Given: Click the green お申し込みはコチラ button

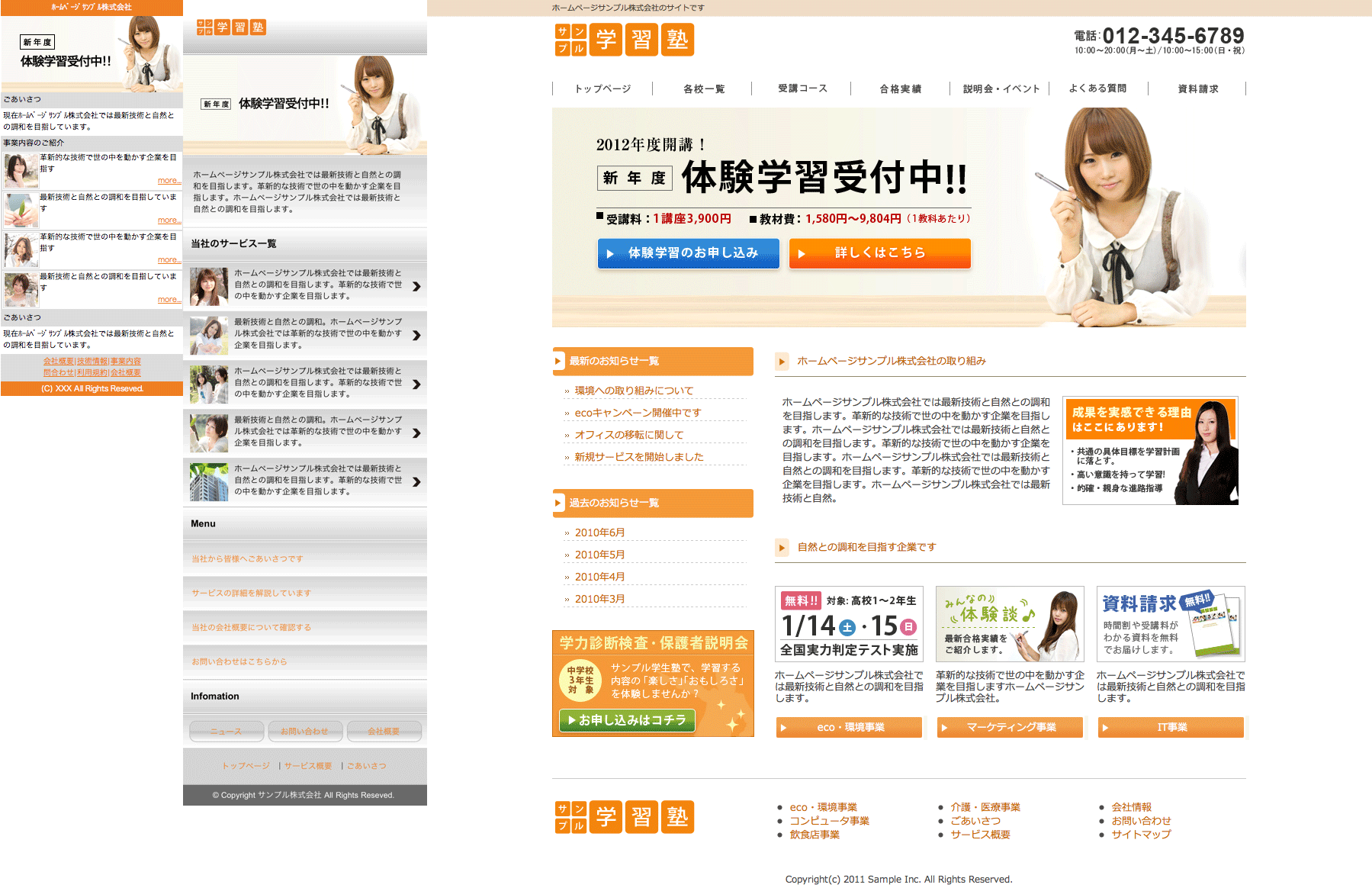Looking at the screenshot, I should (x=627, y=720).
